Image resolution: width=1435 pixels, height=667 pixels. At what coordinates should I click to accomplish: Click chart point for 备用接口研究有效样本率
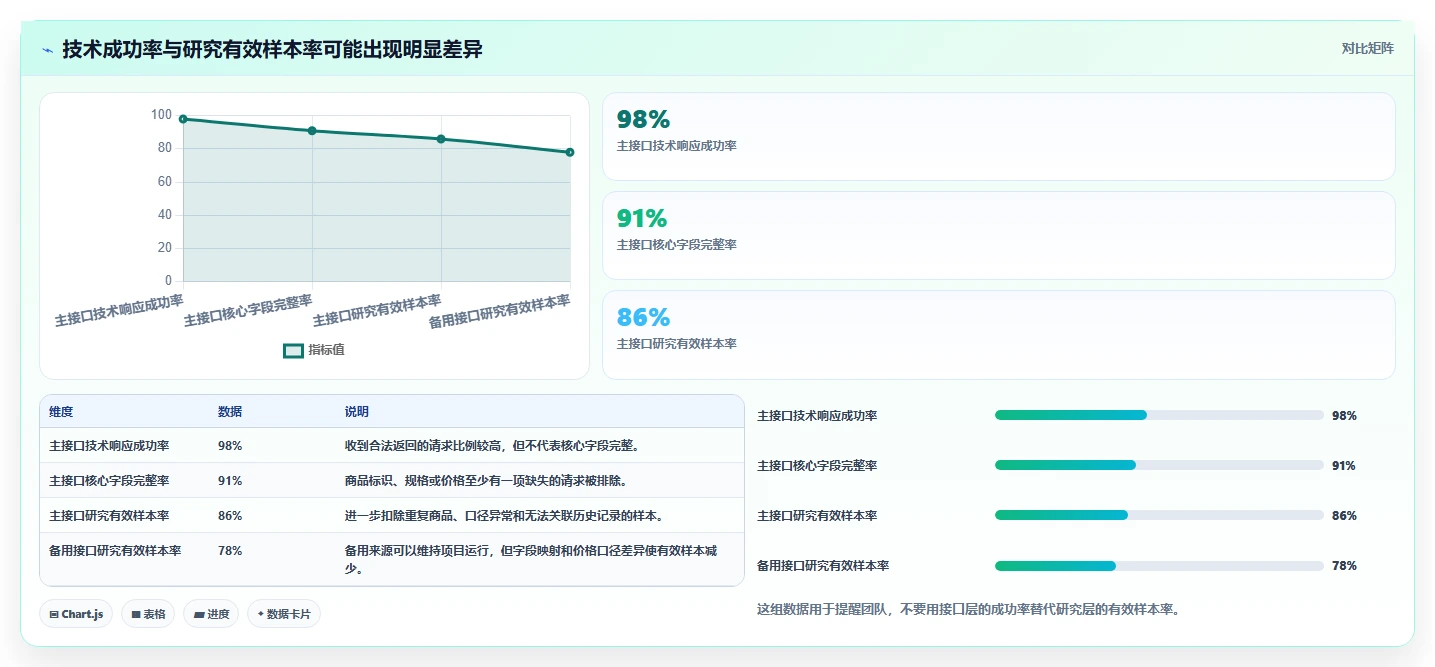click(570, 152)
